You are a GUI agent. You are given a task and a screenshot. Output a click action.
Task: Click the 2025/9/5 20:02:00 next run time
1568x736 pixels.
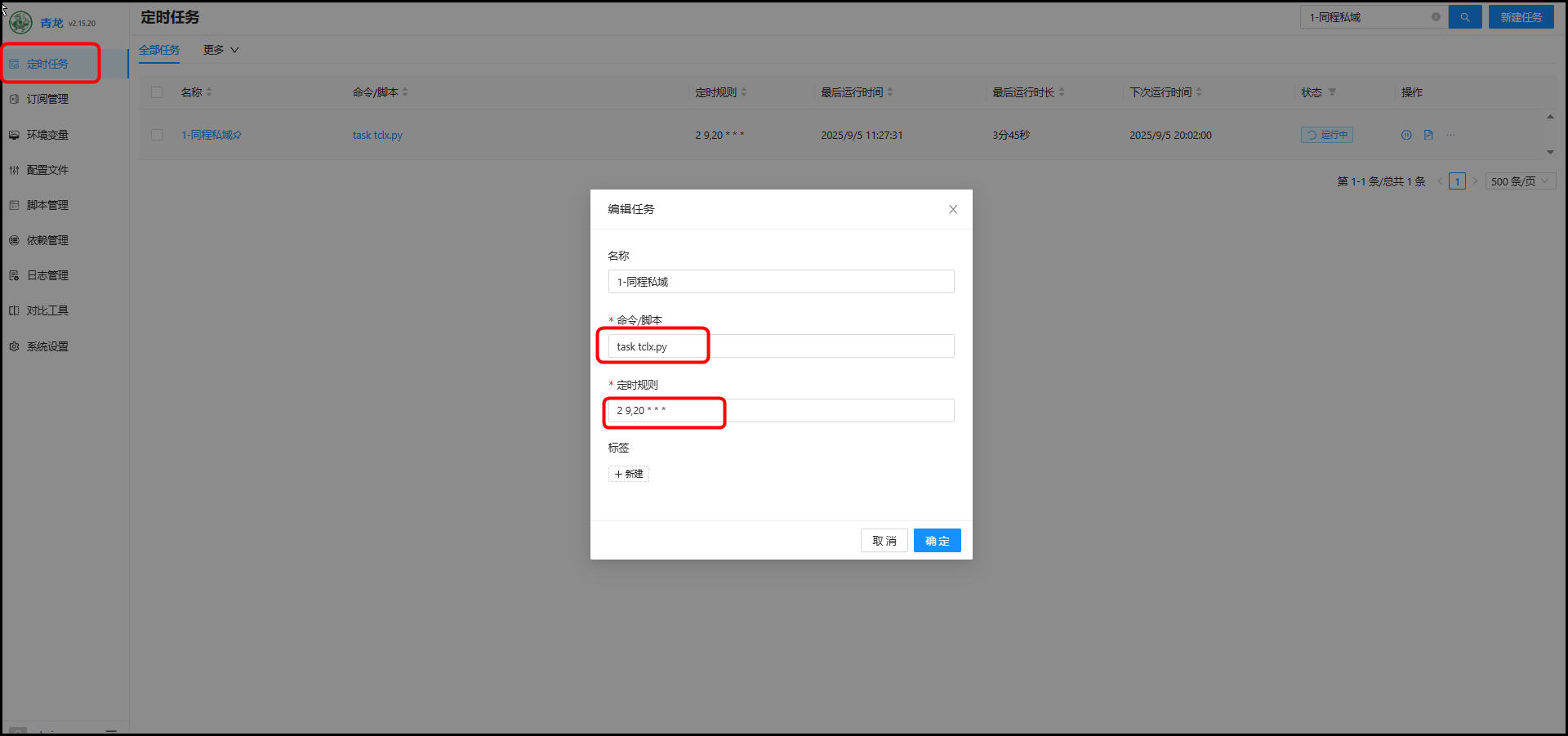coord(1170,135)
